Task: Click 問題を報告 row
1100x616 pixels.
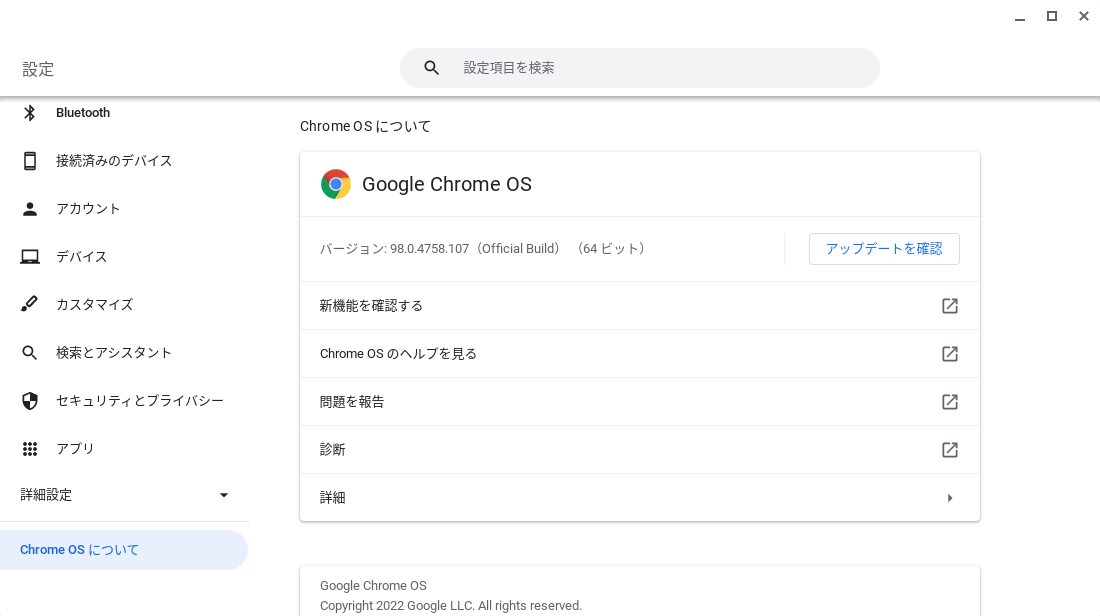Action: (640, 402)
